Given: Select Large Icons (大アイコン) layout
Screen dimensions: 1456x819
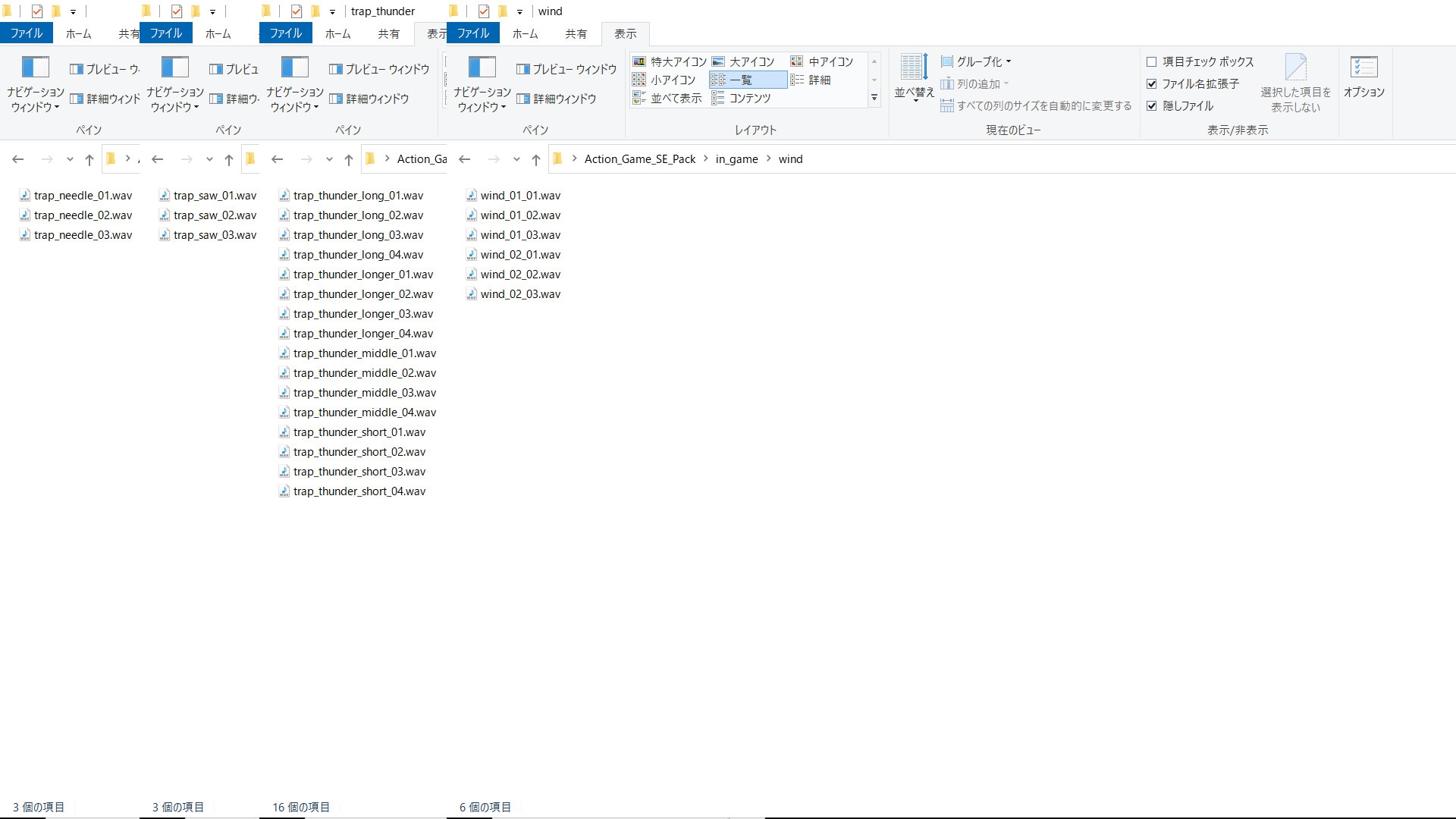Looking at the screenshot, I should pyautogui.click(x=743, y=61).
